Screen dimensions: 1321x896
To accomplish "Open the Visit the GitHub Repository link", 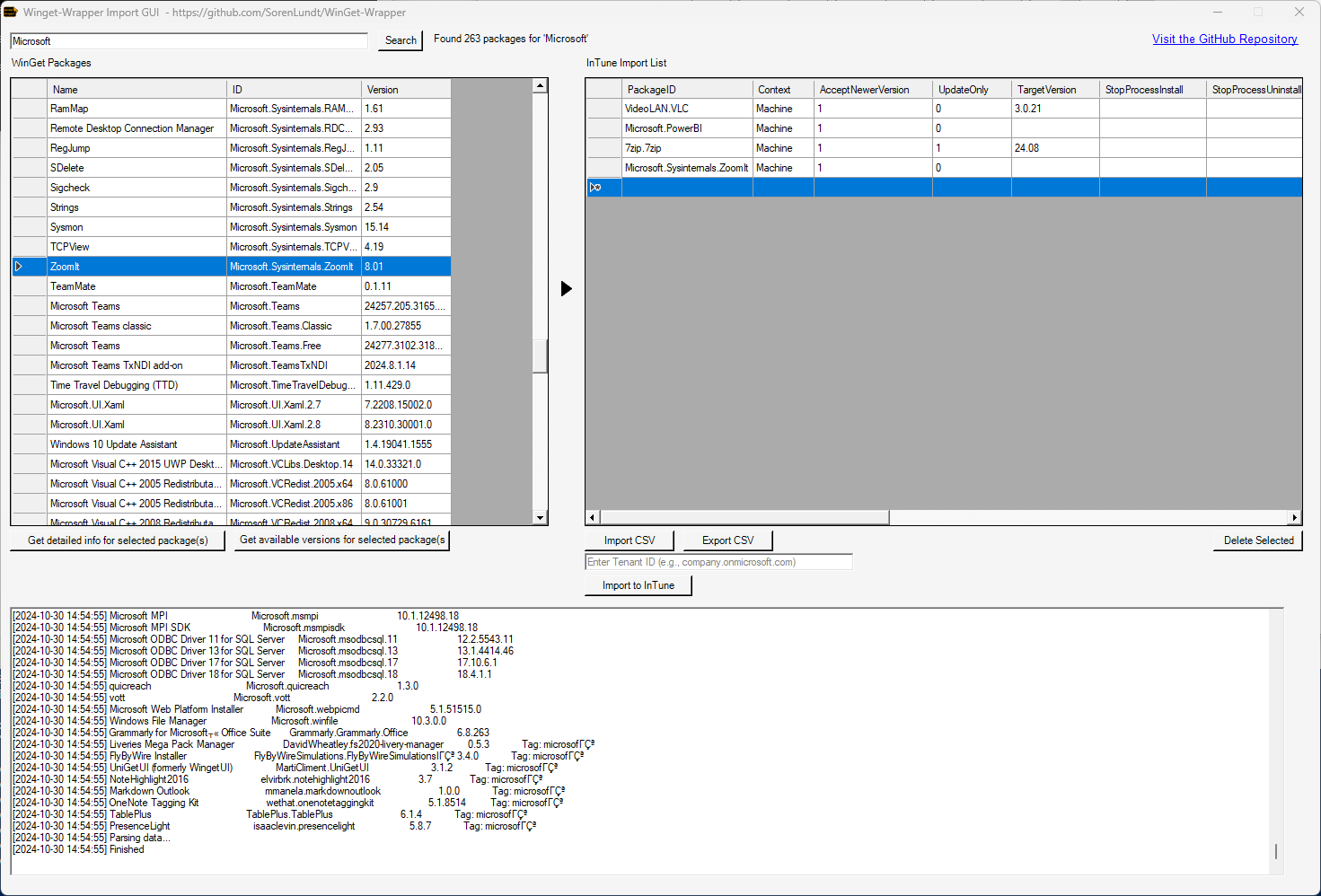I will pos(1225,39).
